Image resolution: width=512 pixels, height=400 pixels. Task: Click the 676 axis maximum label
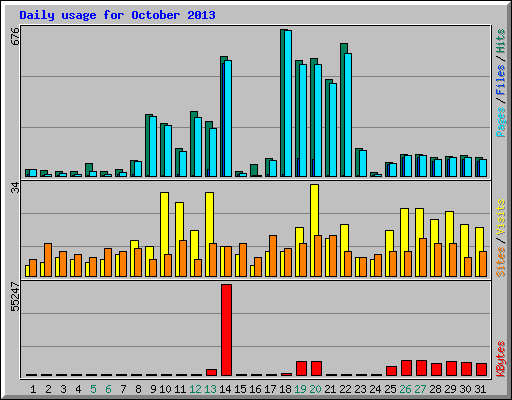(15, 36)
